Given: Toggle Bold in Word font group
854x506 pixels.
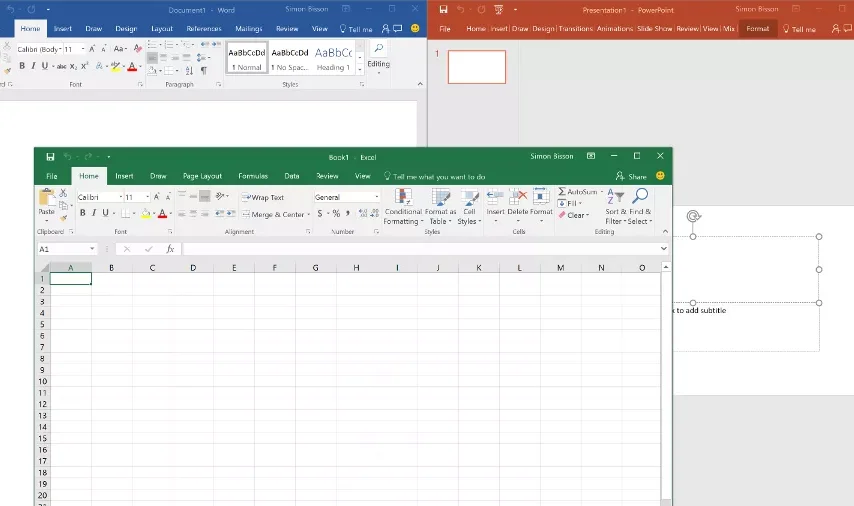Looking at the screenshot, I should tap(22, 66).
